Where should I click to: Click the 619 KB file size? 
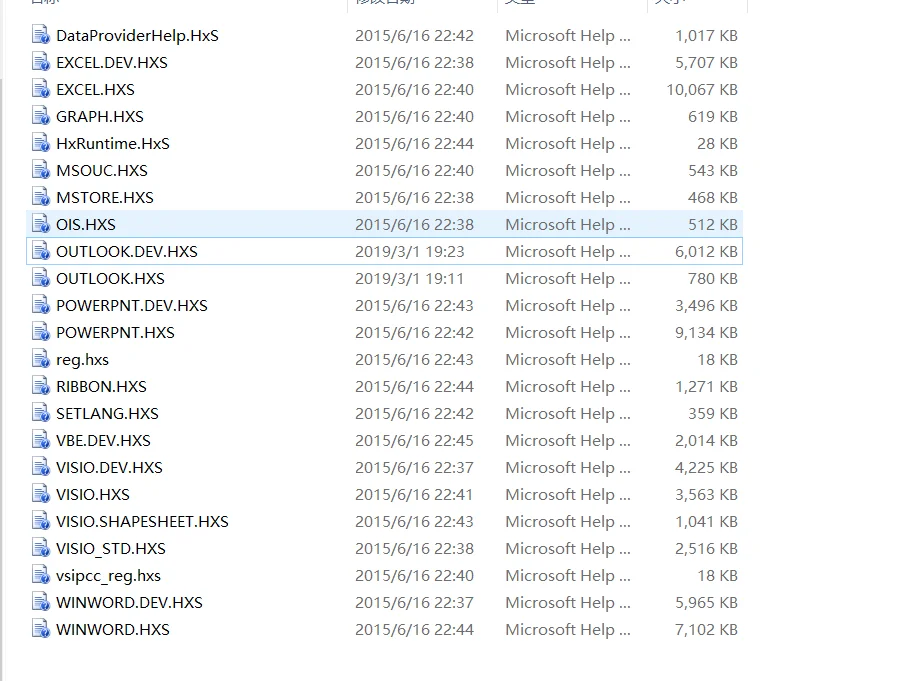(713, 117)
